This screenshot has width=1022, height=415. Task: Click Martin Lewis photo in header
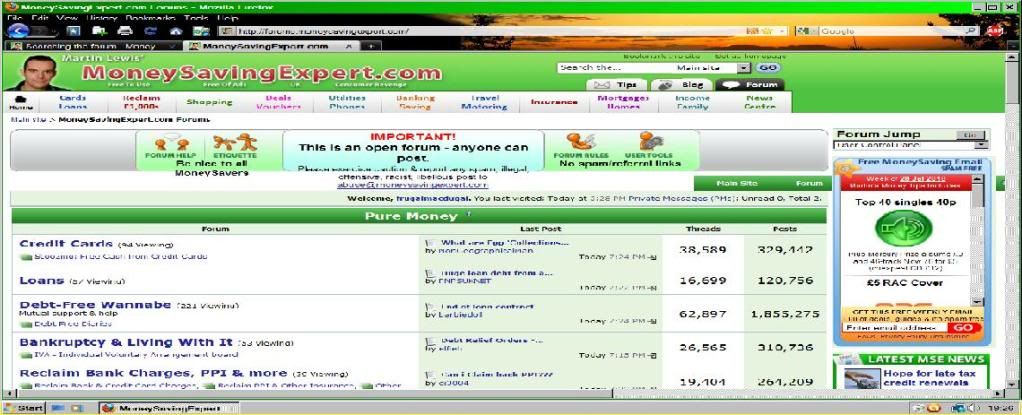36,72
